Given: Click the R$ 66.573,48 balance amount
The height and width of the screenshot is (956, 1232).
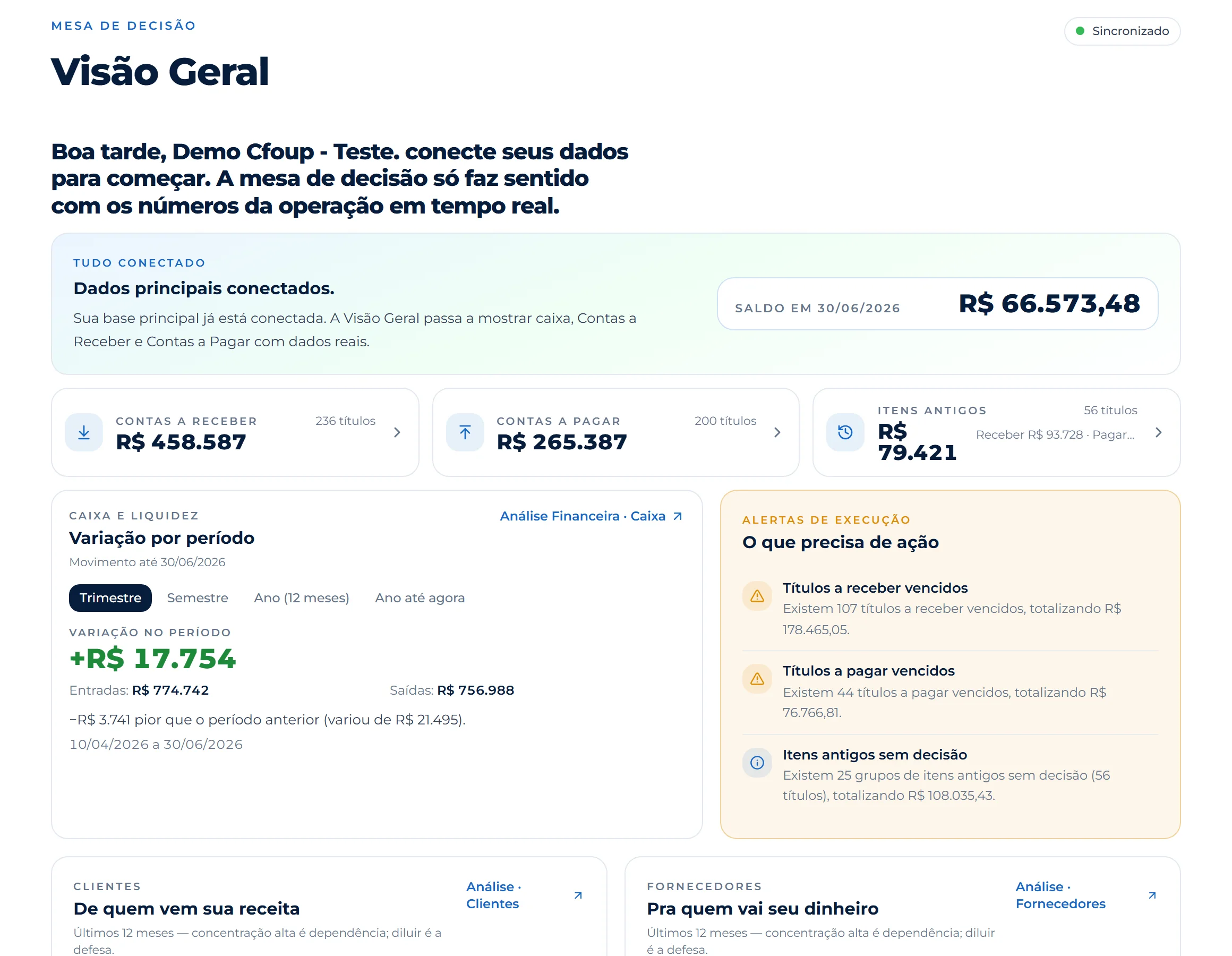Looking at the screenshot, I should [1049, 304].
